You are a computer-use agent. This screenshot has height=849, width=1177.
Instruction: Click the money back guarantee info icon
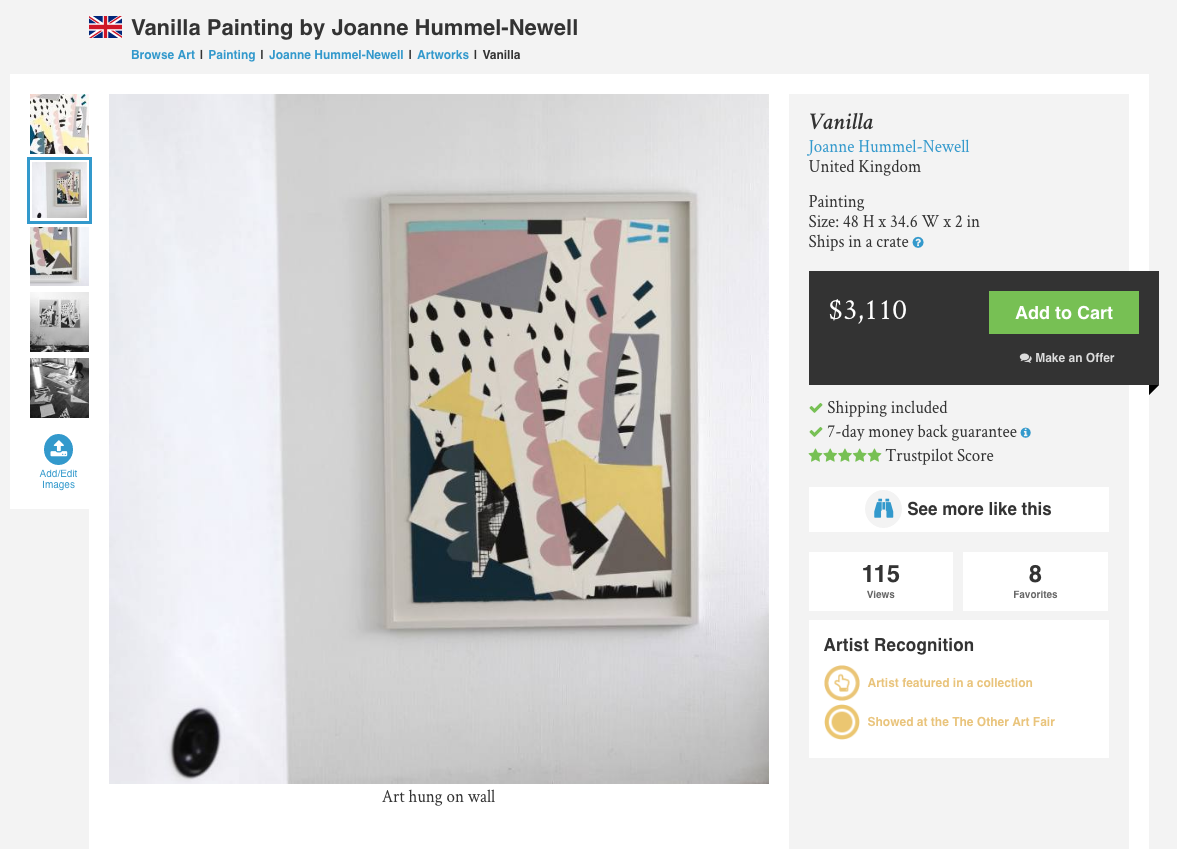click(1025, 432)
